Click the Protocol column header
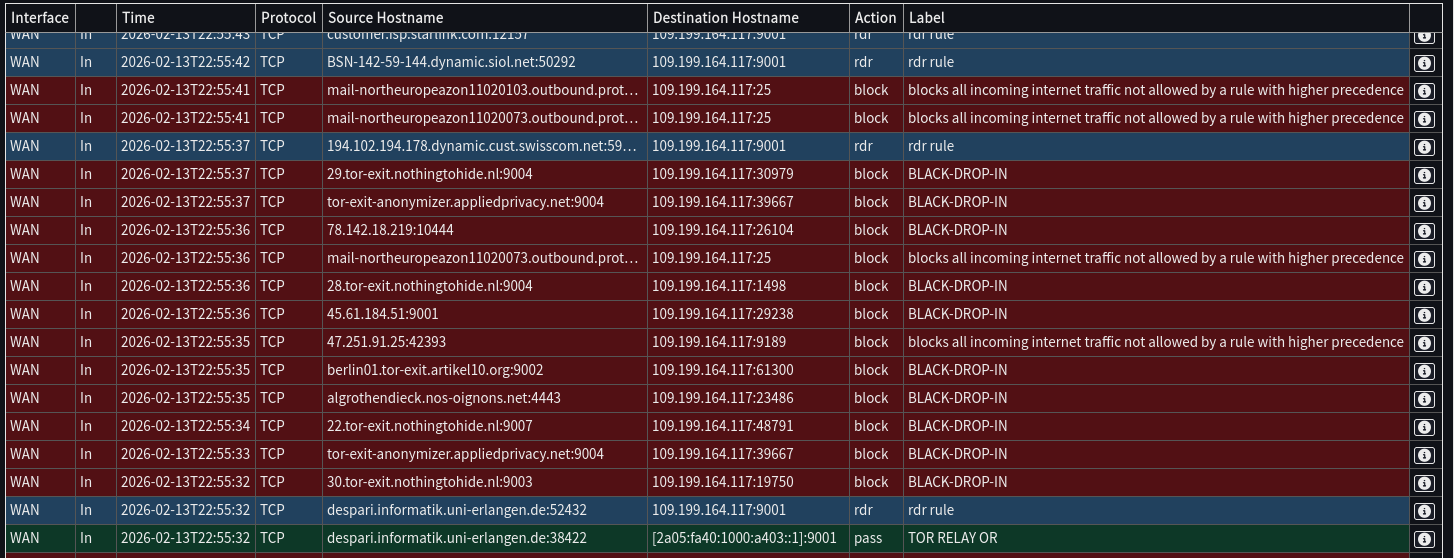 288,17
